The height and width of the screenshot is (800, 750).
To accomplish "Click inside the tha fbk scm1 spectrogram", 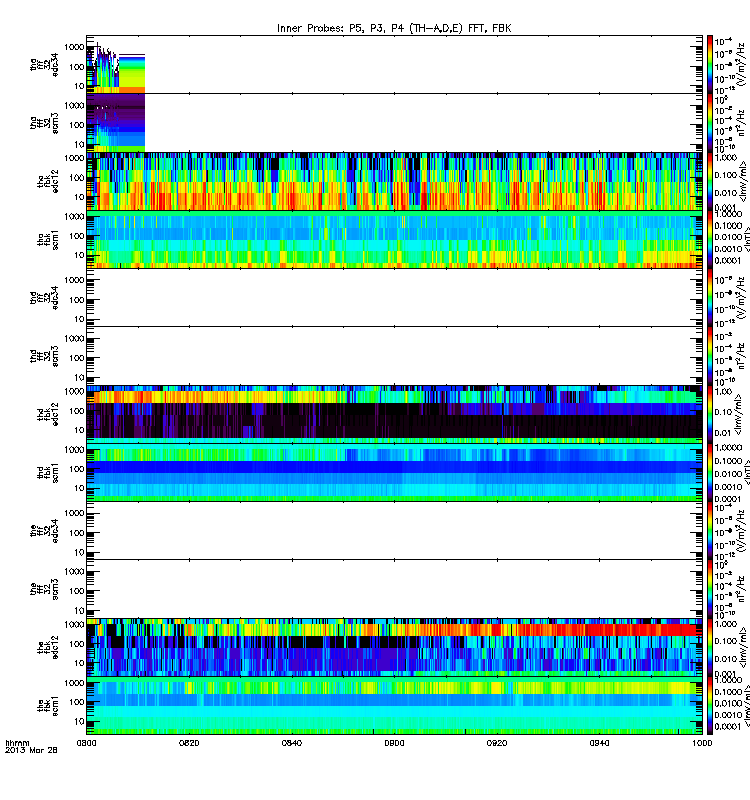I will coord(394,240).
